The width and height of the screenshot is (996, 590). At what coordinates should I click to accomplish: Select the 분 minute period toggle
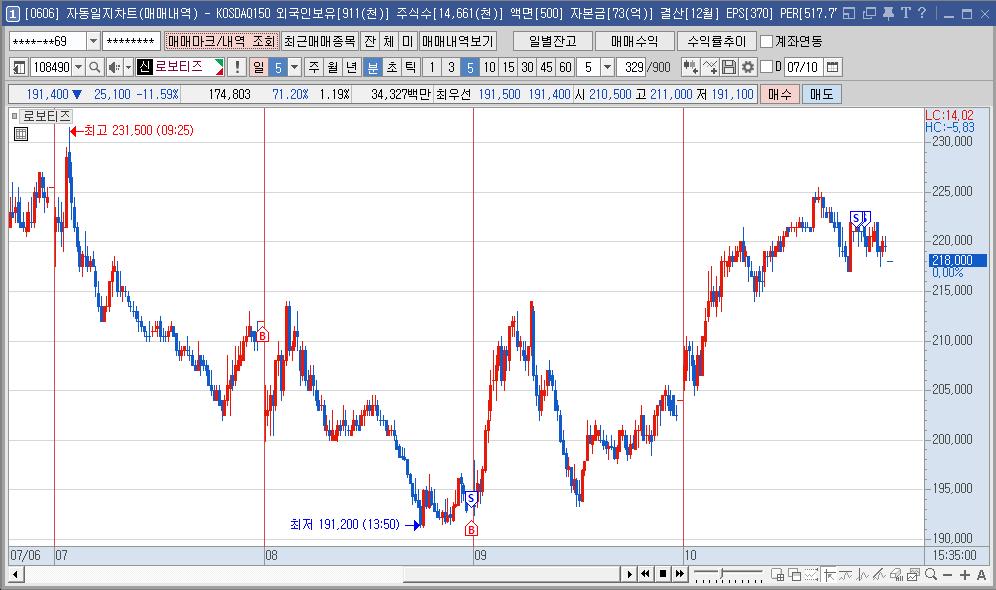pos(373,67)
